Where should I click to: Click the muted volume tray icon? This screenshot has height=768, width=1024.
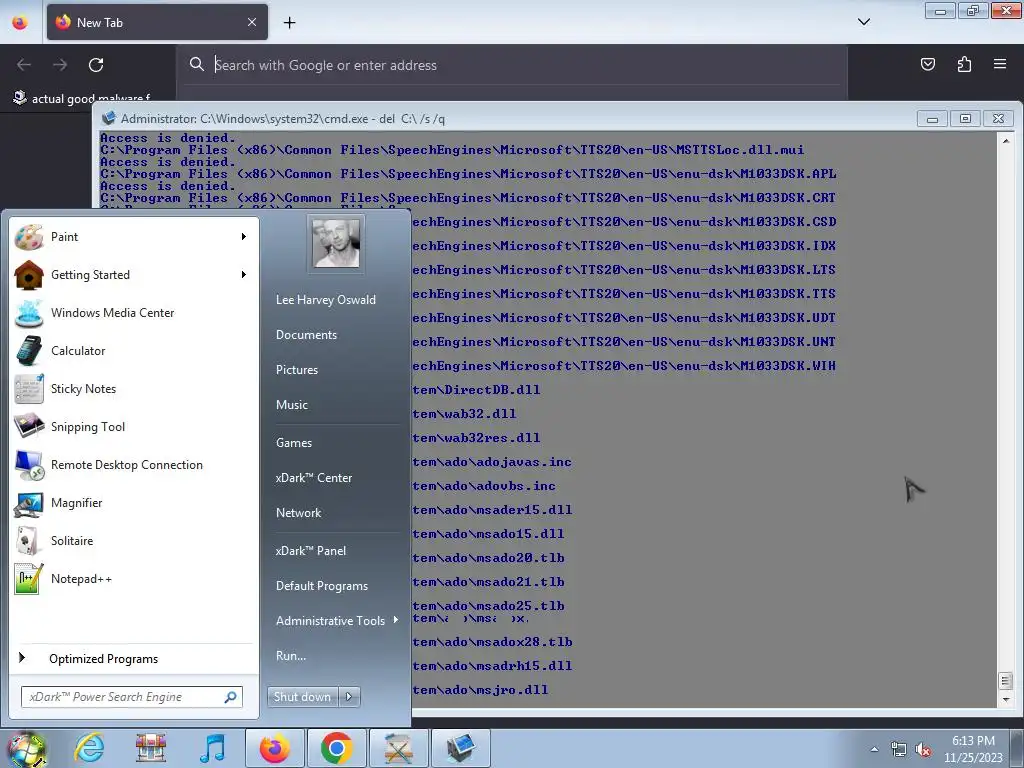point(923,750)
